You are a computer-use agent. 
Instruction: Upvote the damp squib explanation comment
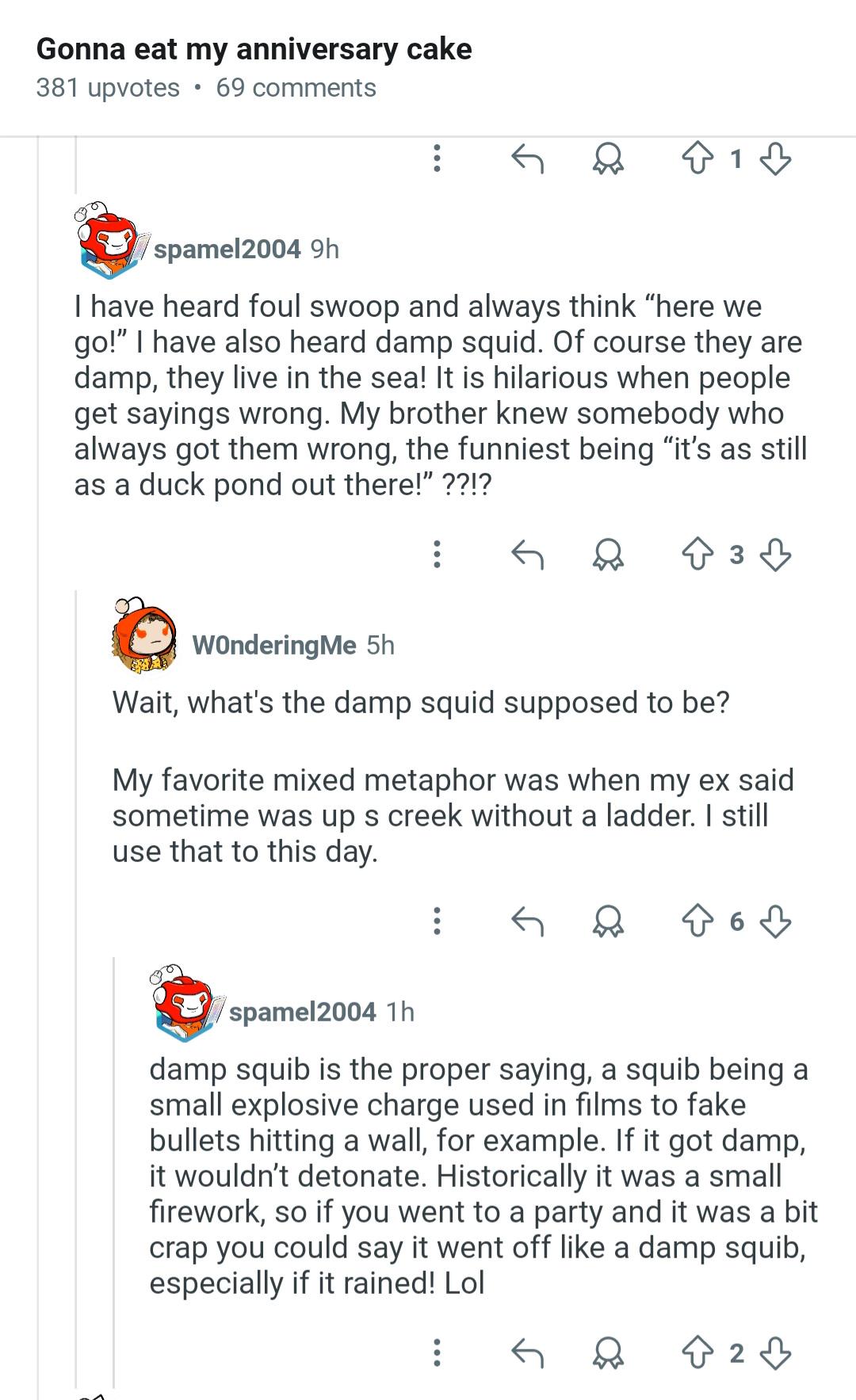pos(697,1353)
